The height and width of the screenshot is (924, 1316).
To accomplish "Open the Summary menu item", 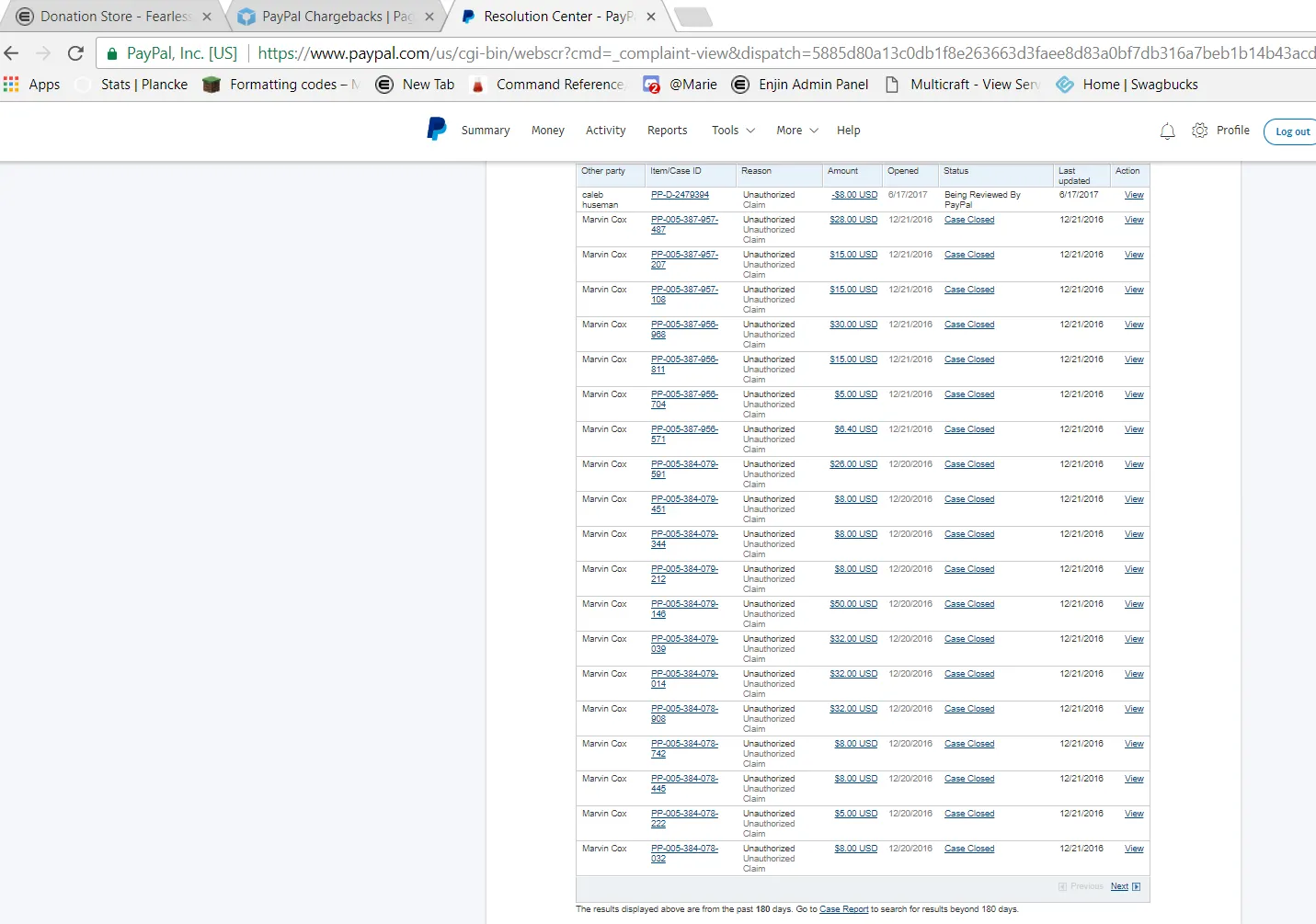I will point(486,131).
